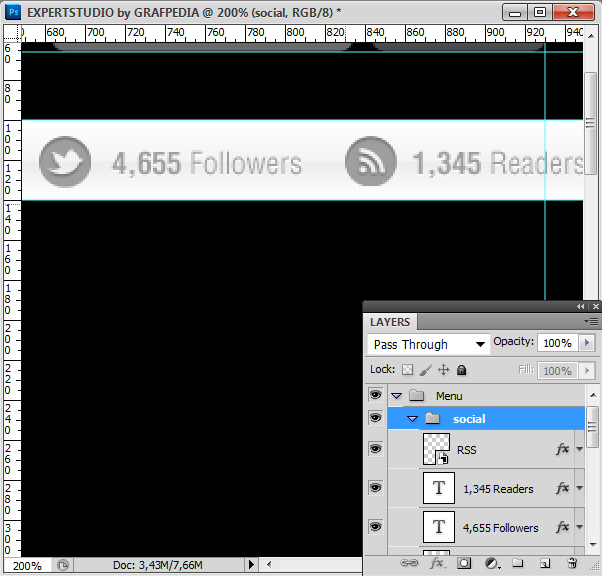Select the Layers panel tab

(x=390, y=322)
